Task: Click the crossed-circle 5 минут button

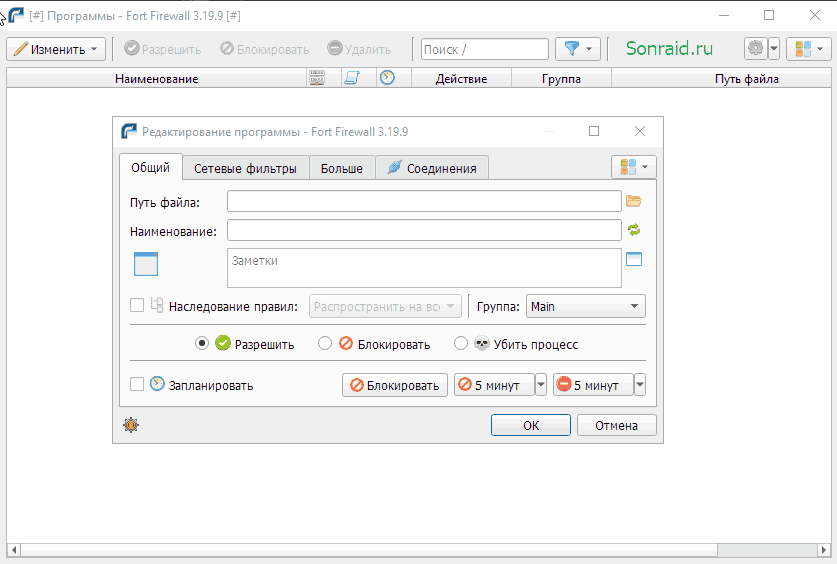Action: coord(494,385)
